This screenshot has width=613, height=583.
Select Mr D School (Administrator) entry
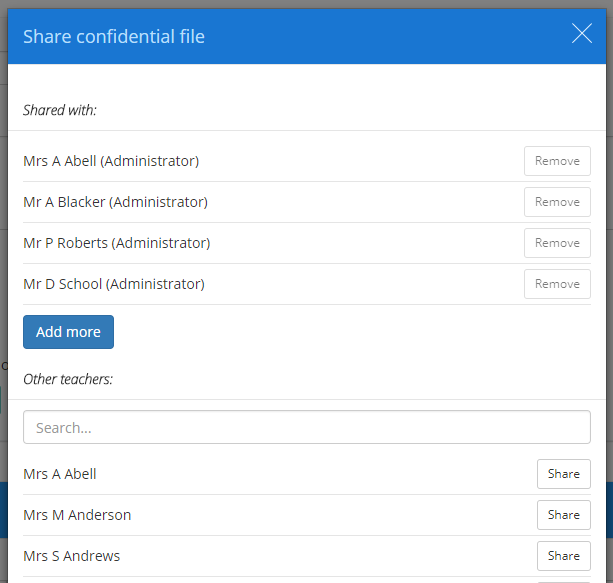point(114,284)
